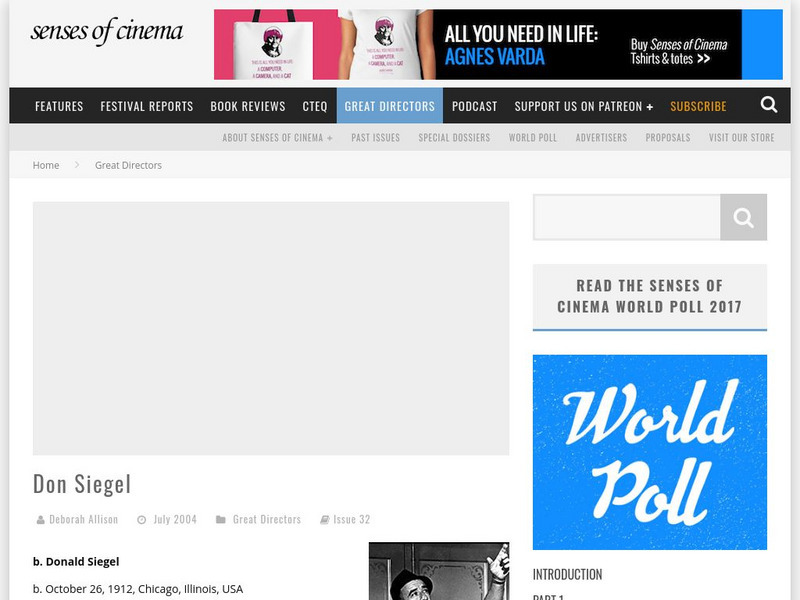Click the Don Siegel black-and-white photo
Screen dimensions: 800x600
click(x=439, y=571)
